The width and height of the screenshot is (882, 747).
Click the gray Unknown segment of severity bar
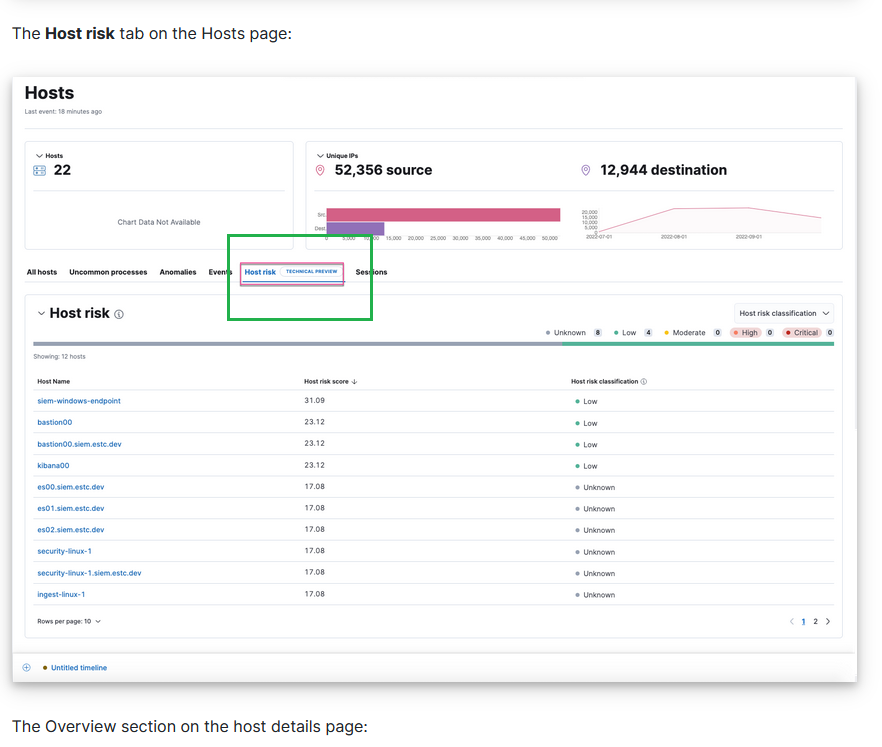pyautogui.click(x=298, y=344)
